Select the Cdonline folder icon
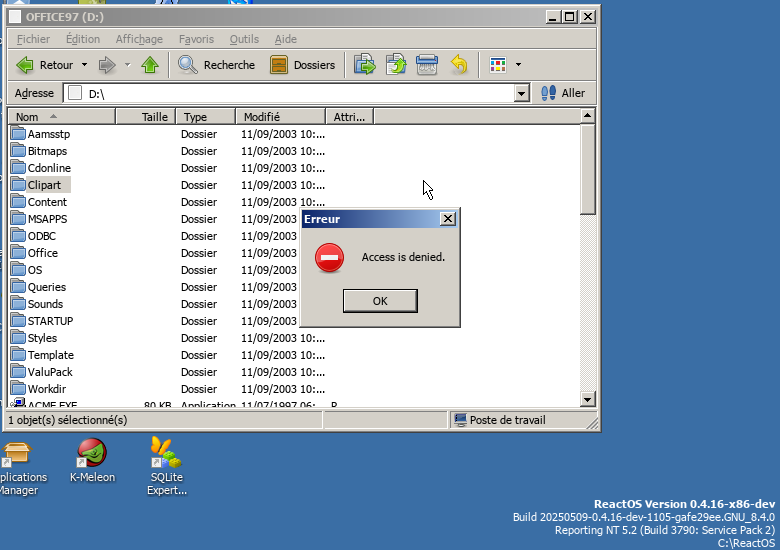This screenshot has width=780, height=550. [18, 167]
